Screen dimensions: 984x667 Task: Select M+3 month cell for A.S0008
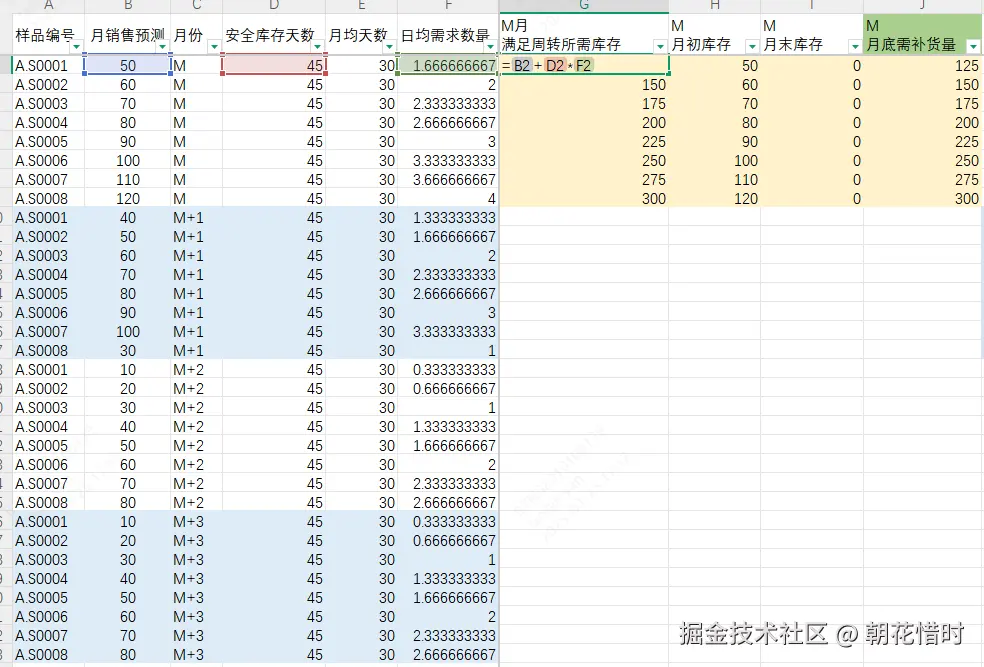(196, 655)
